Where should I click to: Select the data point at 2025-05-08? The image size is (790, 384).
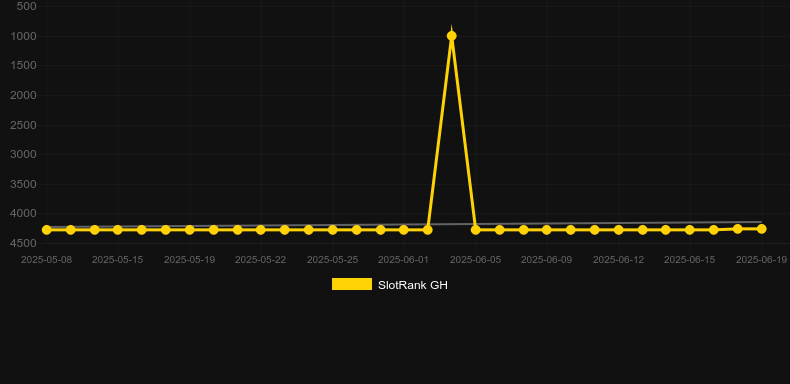pyautogui.click(x=46, y=230)
